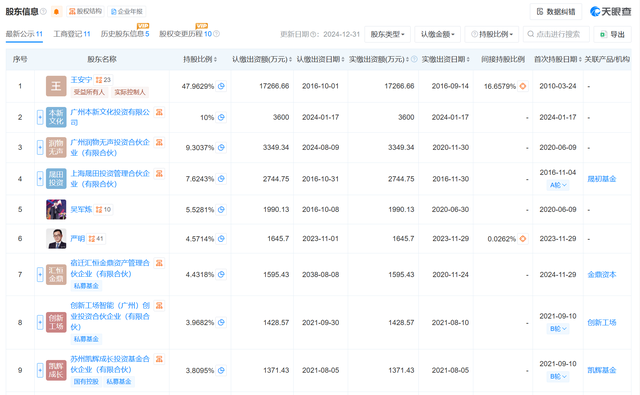Click equity structure icon beside 广州本新文化投资
This screenshot has width=640, height=395.
click(159, 112)
